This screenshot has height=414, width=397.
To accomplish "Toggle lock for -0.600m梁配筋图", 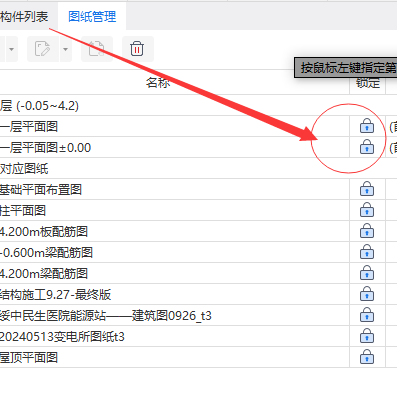I will click(x=367, y=252).
